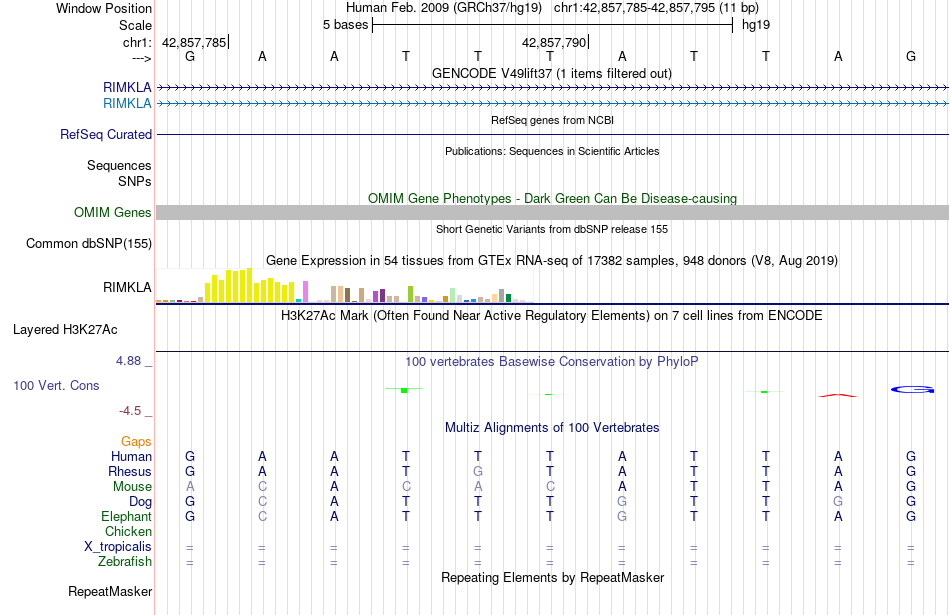Click the GENCODE V49lift37 track title
The width and height of the screenshot is (950, 615).
pyautogui.click(x=552, y=73)
